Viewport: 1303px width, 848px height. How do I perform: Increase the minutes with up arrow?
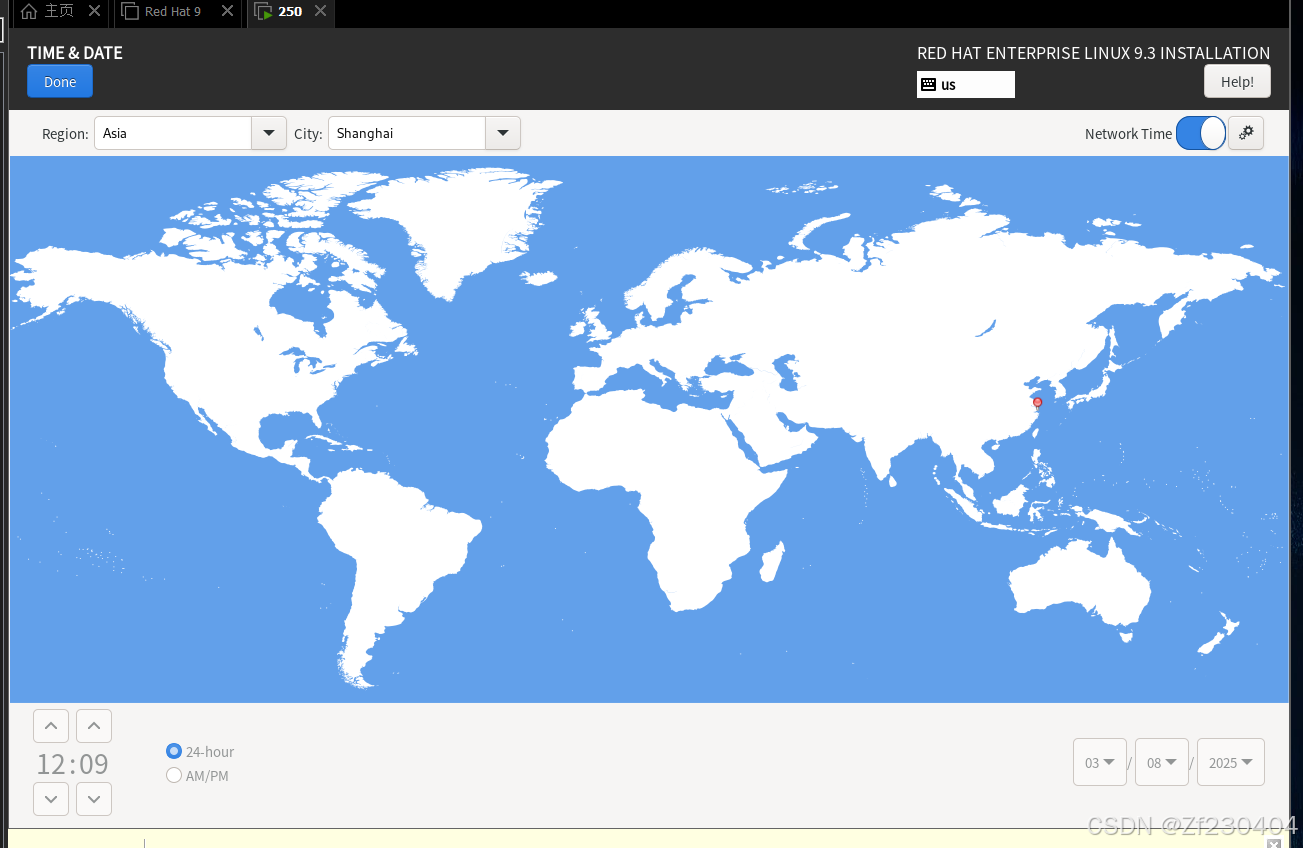94,726
